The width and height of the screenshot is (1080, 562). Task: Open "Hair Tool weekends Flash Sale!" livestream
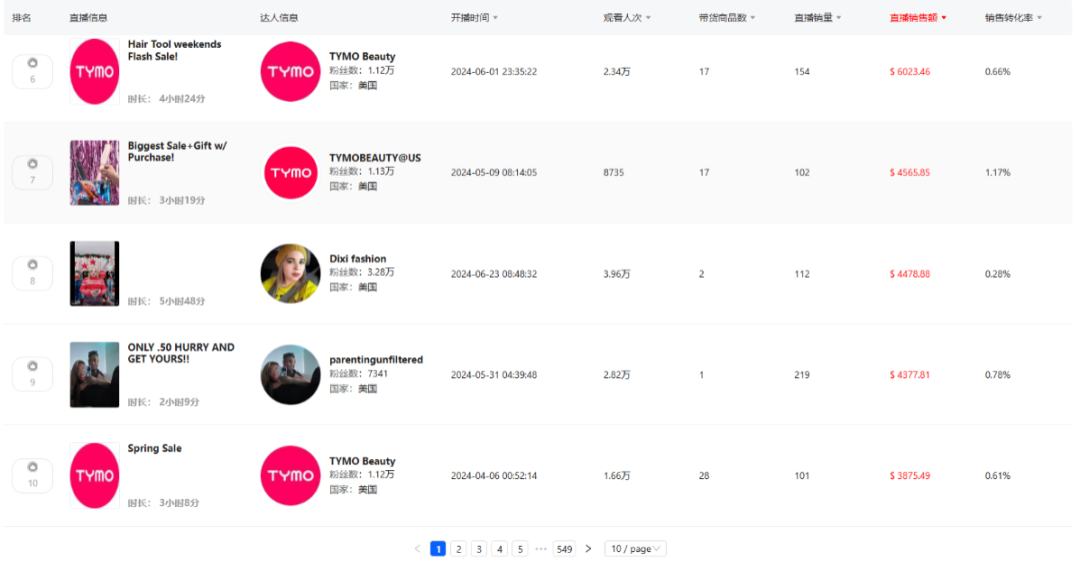[174, 50]
